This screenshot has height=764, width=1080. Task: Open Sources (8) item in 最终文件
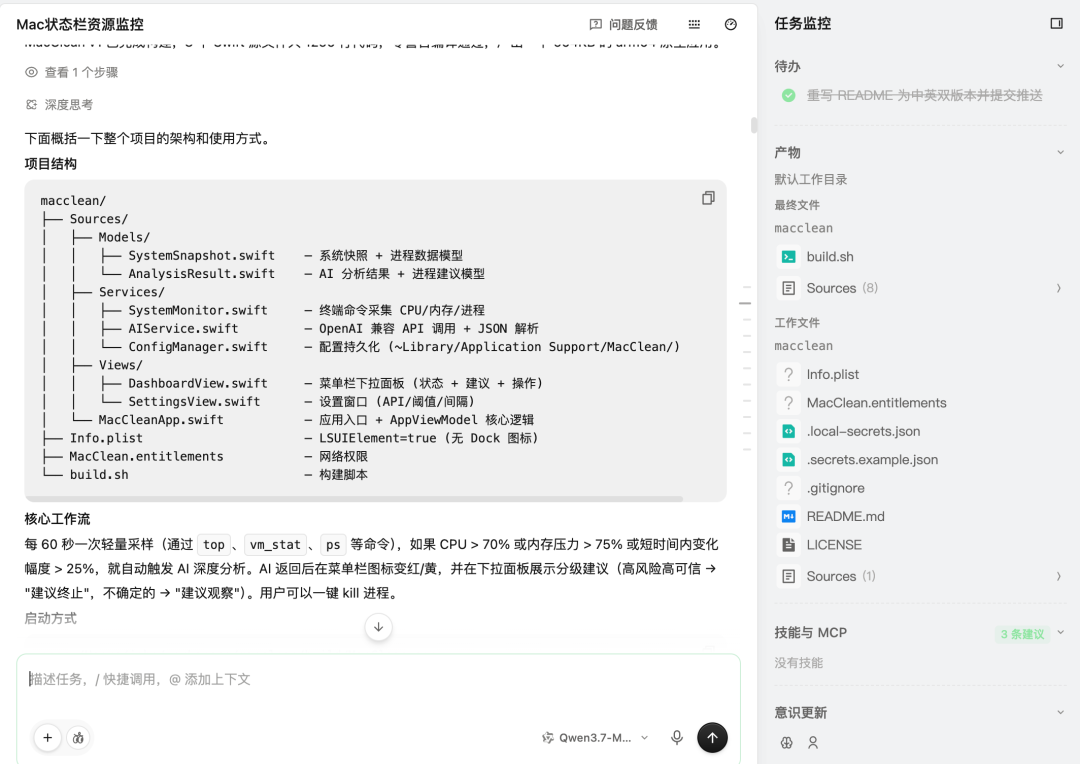click(842, 288)
